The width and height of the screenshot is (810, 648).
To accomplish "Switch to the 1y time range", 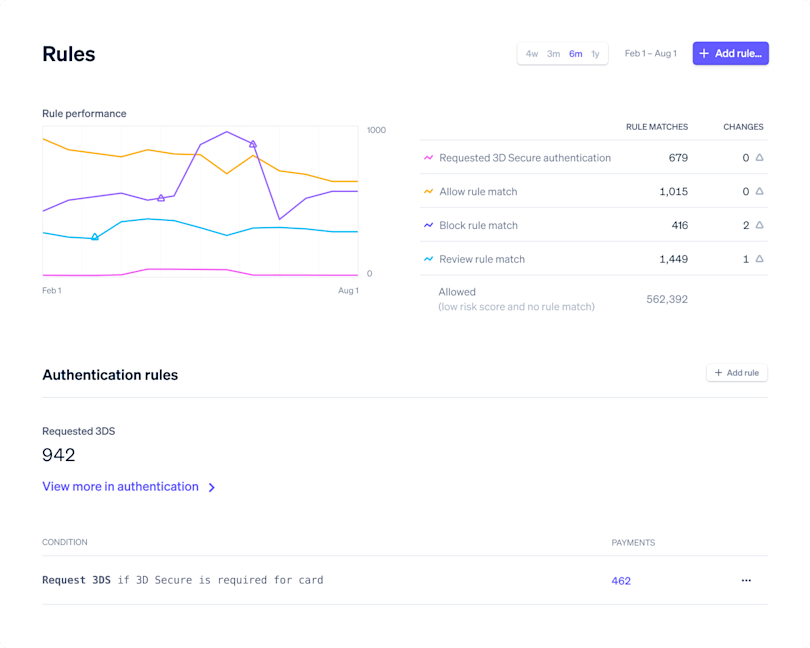I will click(596, 53).
